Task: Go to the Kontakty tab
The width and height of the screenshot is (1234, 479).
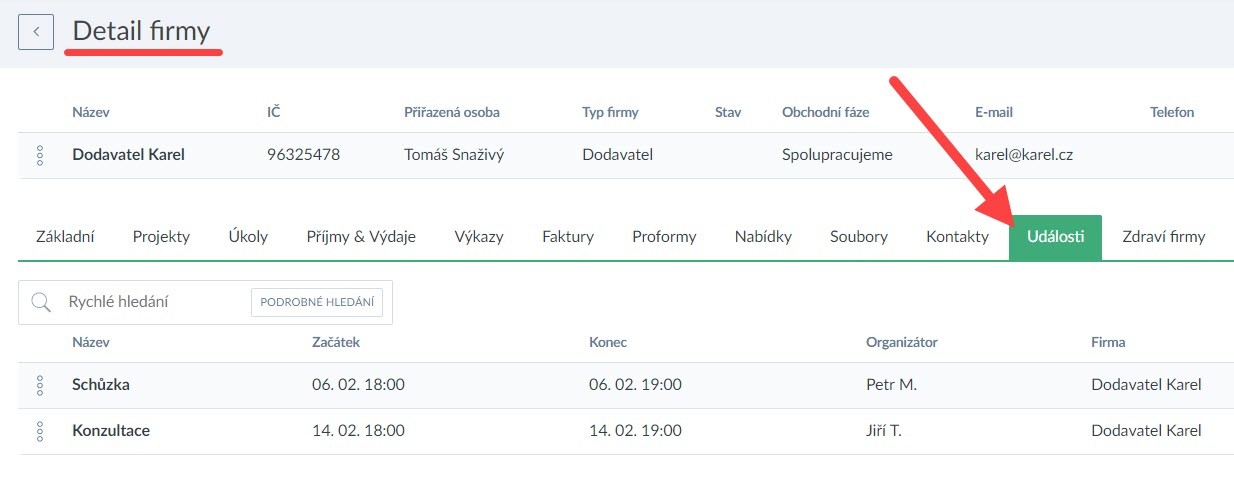Action: pos(957,237)
